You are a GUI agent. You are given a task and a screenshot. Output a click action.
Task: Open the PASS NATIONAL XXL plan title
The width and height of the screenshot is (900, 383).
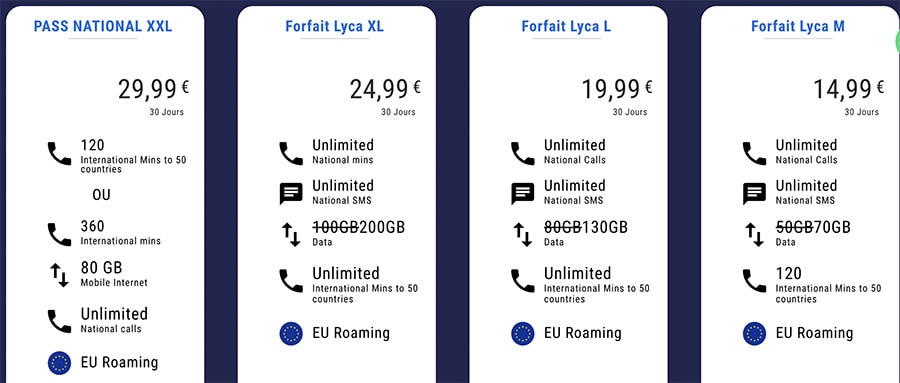point(103,26)
